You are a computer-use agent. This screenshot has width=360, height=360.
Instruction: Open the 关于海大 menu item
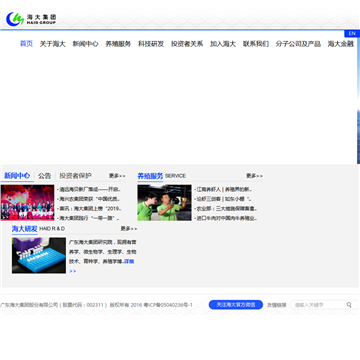(53, 44)
